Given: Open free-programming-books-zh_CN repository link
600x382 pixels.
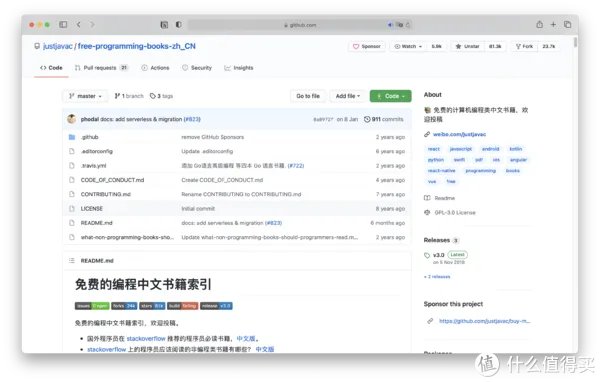Looking at the screenshot, I should pyautogui.click(x=137, y=46).
